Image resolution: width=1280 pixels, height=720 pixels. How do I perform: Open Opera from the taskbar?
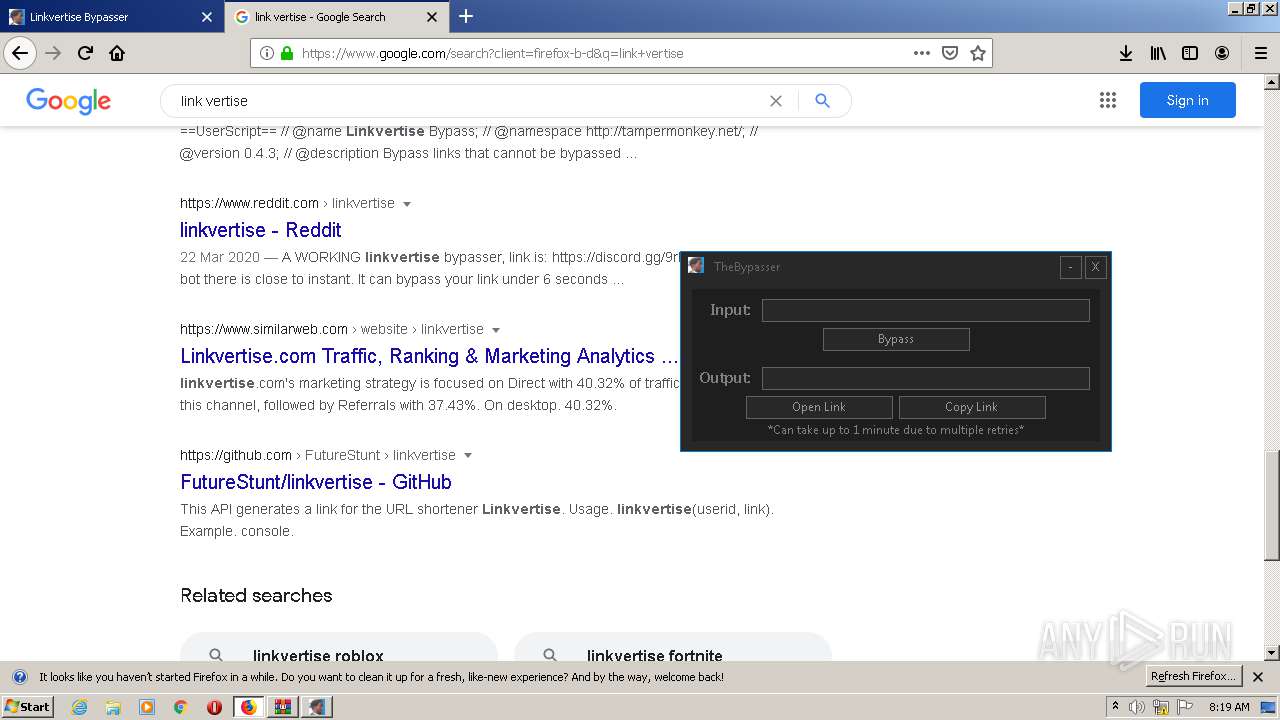coord(214,707)
